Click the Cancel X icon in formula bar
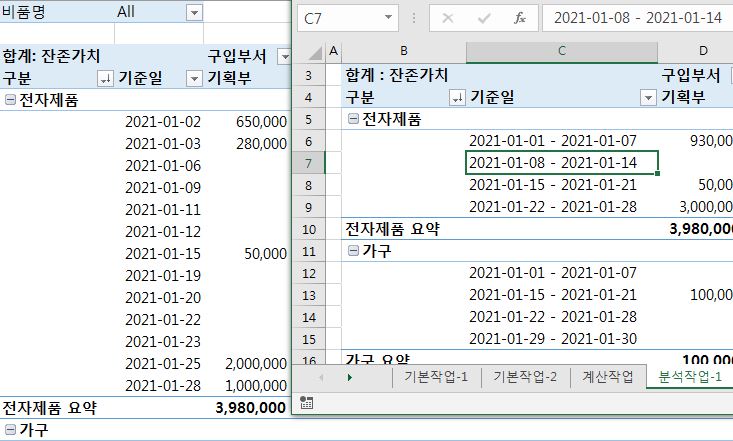Screen dimensions: 733x441 tap(448, 18)
